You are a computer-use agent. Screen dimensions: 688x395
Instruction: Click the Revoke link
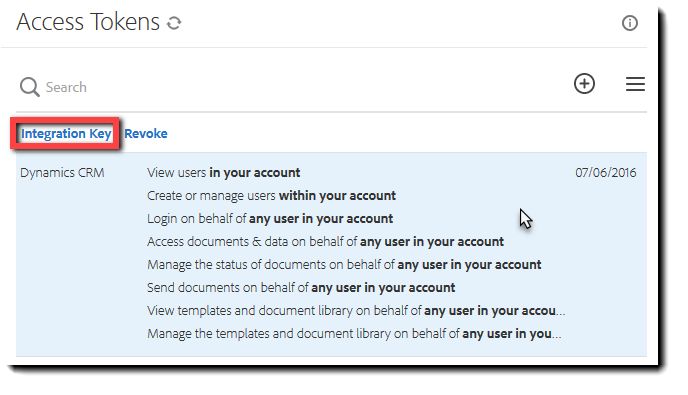pyautogui.click(x=146, y=133)
